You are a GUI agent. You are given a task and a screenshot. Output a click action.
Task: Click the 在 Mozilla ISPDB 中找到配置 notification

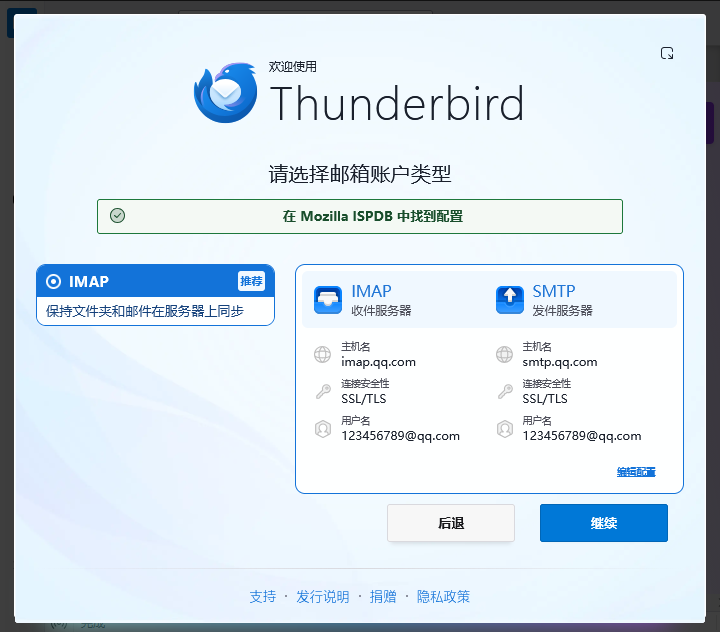(x=360, y=216)
